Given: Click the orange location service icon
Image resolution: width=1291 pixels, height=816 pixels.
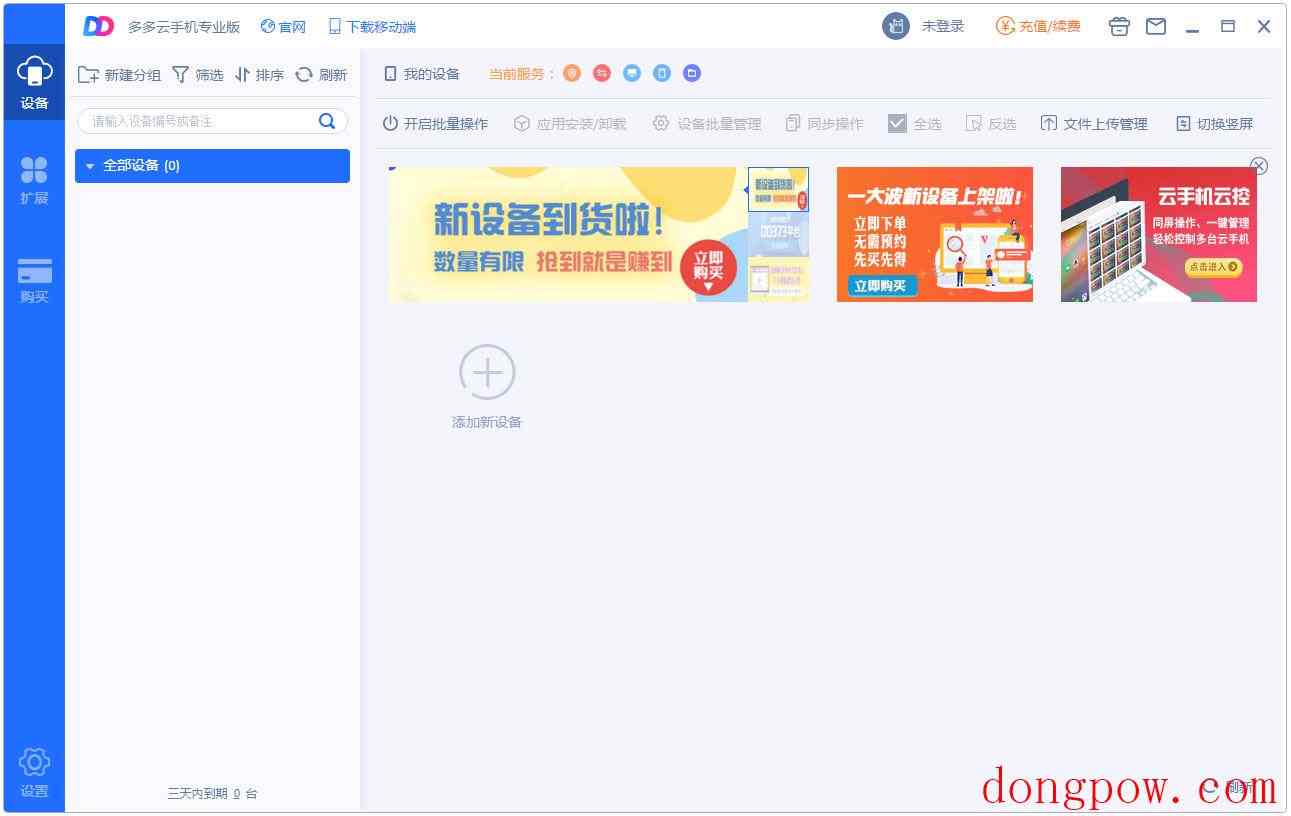Looking at the screenshot, I should (x=572, y=73).
